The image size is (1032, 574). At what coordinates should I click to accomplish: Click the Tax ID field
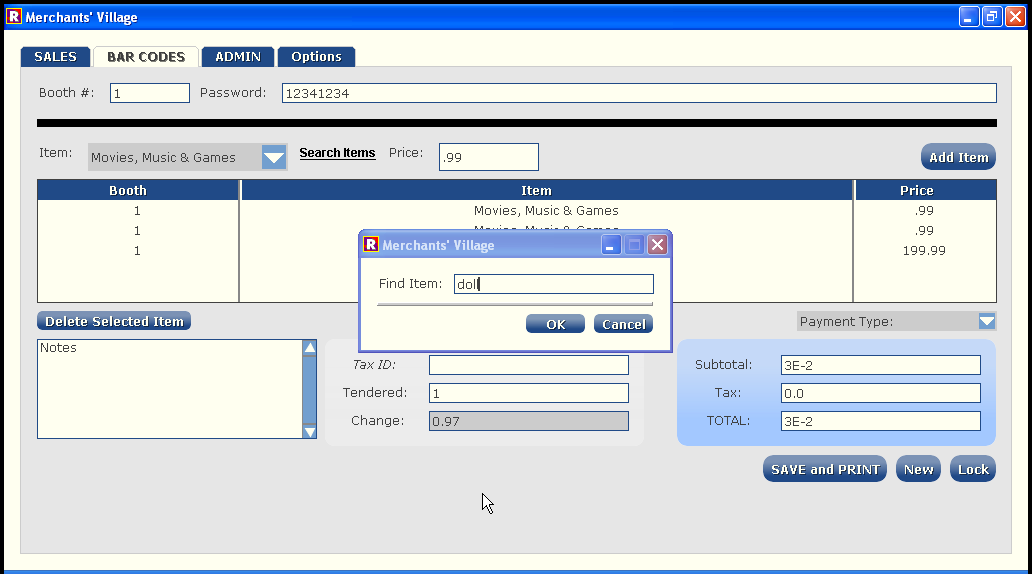coord(529,365)
